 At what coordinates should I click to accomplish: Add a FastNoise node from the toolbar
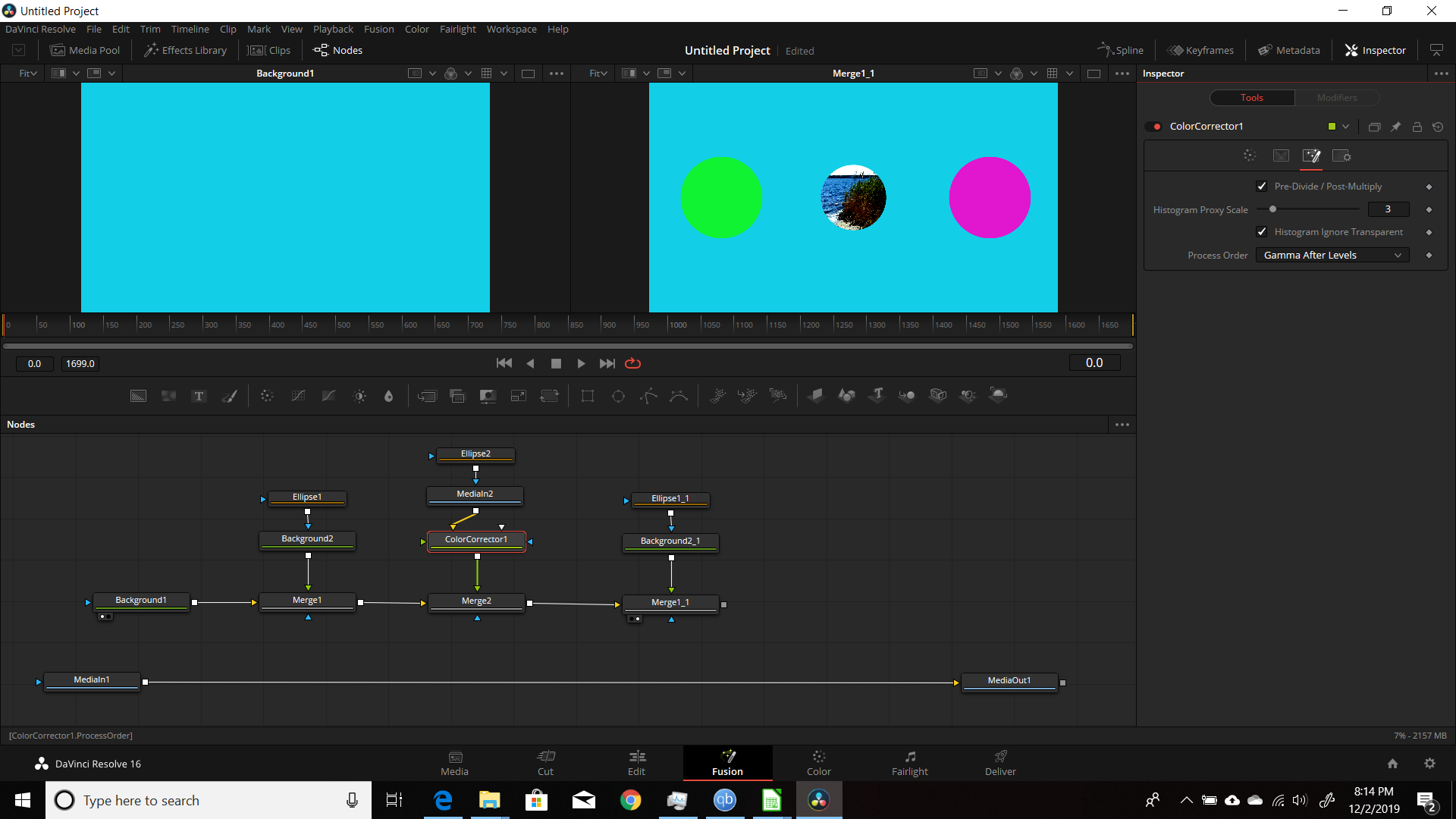(x=168, y=396)
